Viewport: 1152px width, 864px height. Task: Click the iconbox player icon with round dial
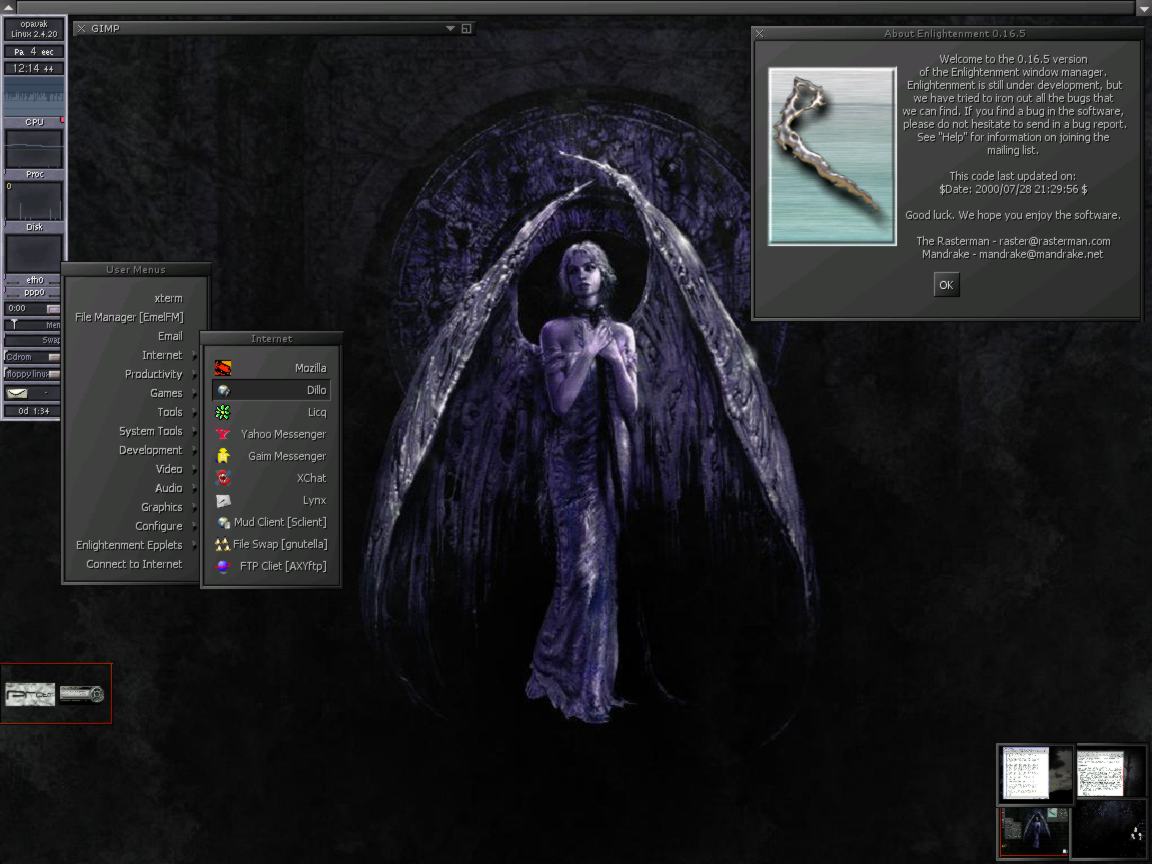(82, 694)
